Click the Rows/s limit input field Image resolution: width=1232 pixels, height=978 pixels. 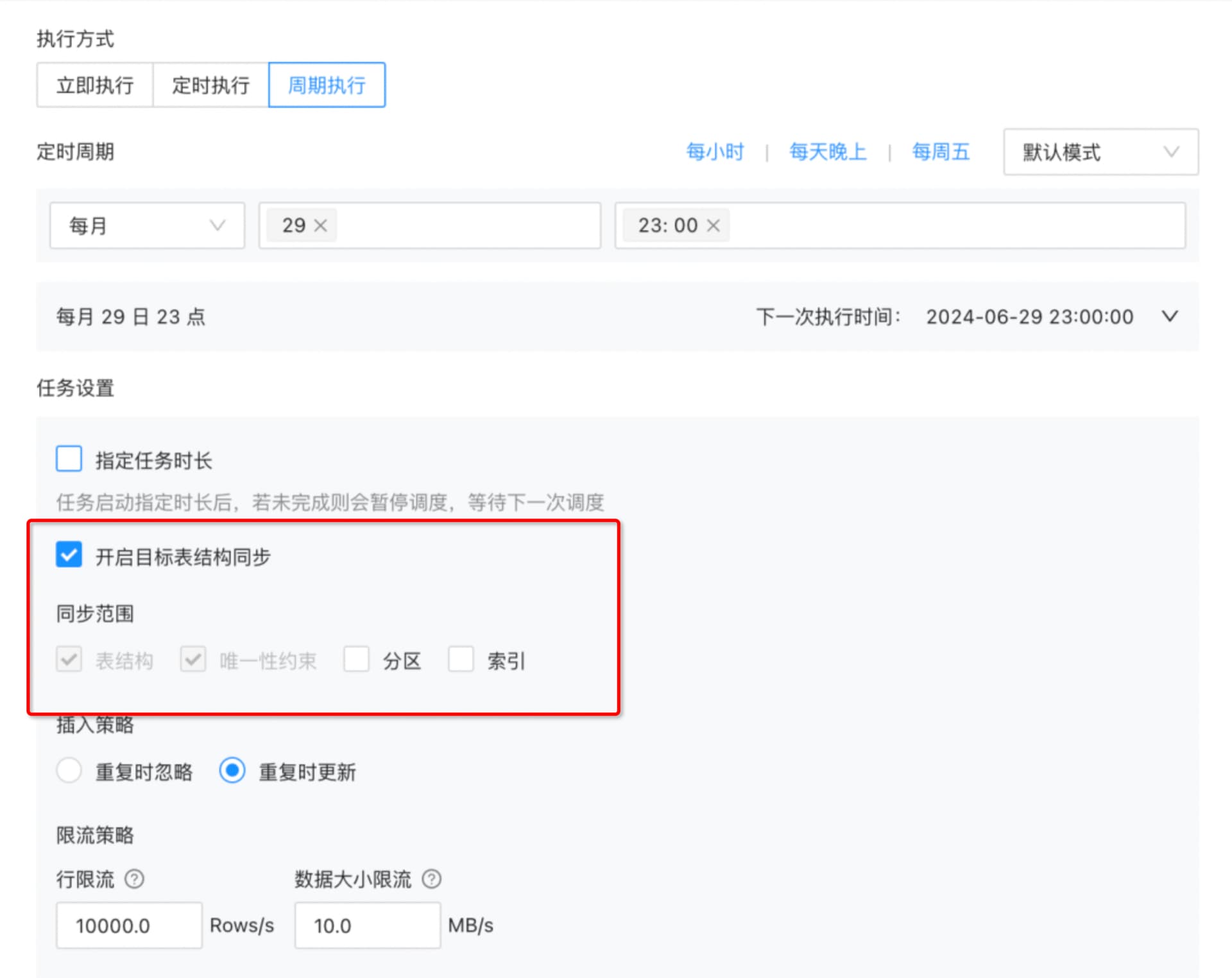(x=129, y=925)
